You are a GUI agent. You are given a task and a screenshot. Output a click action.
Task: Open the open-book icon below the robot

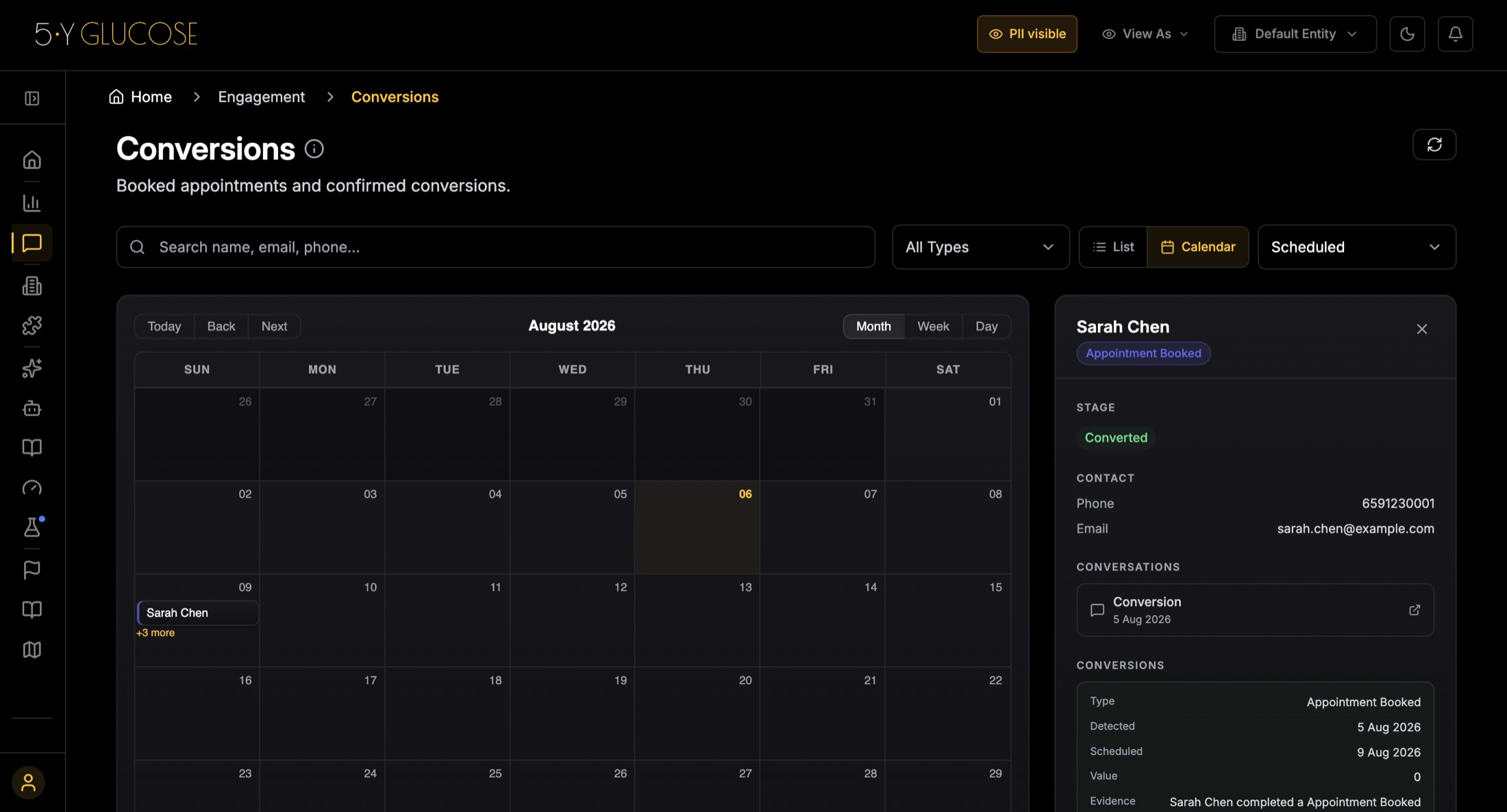click(32, 448)
